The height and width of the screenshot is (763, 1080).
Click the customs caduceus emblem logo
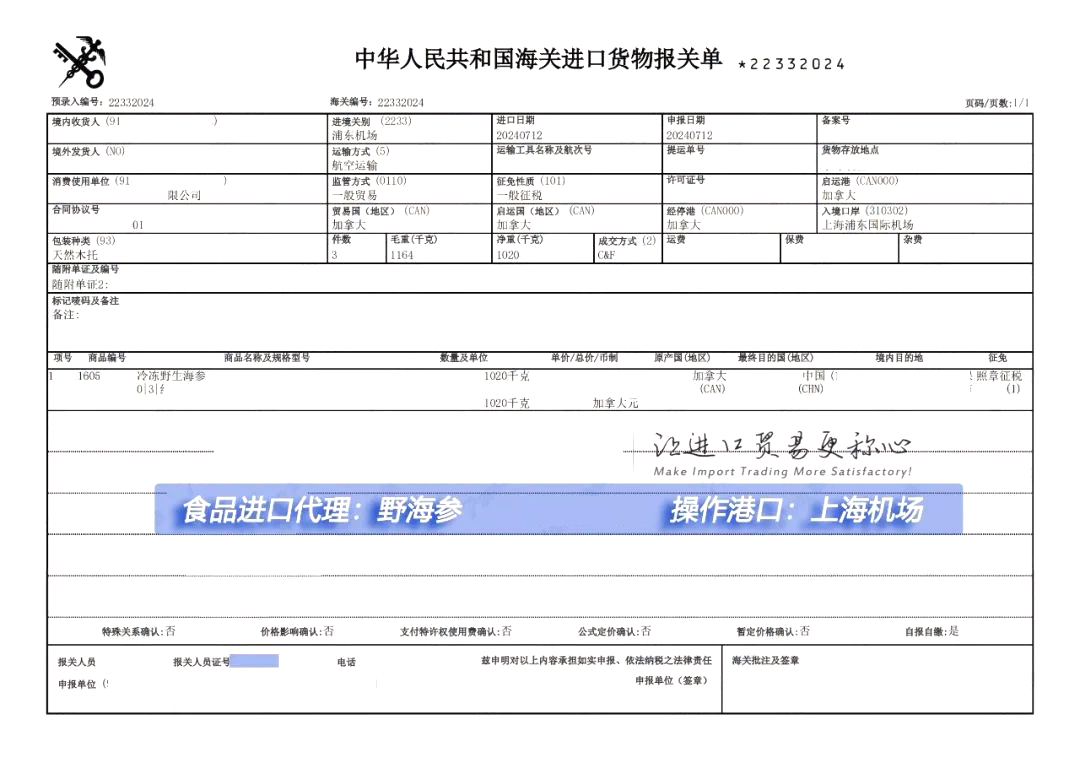pos(78,60)
